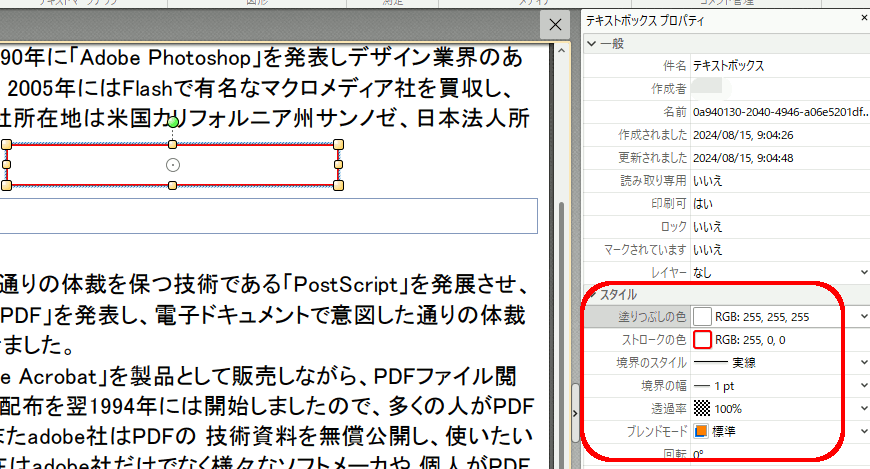The width and height of the screenshot is (870, 469).
Task: Close the document tab with X button
Action: [x=555, y=24]
